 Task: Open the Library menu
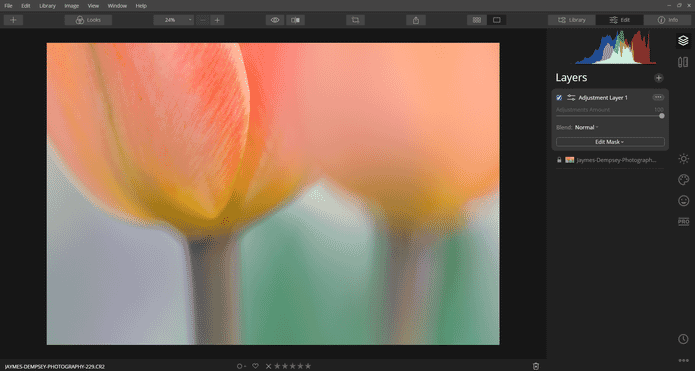coord(47,6)
